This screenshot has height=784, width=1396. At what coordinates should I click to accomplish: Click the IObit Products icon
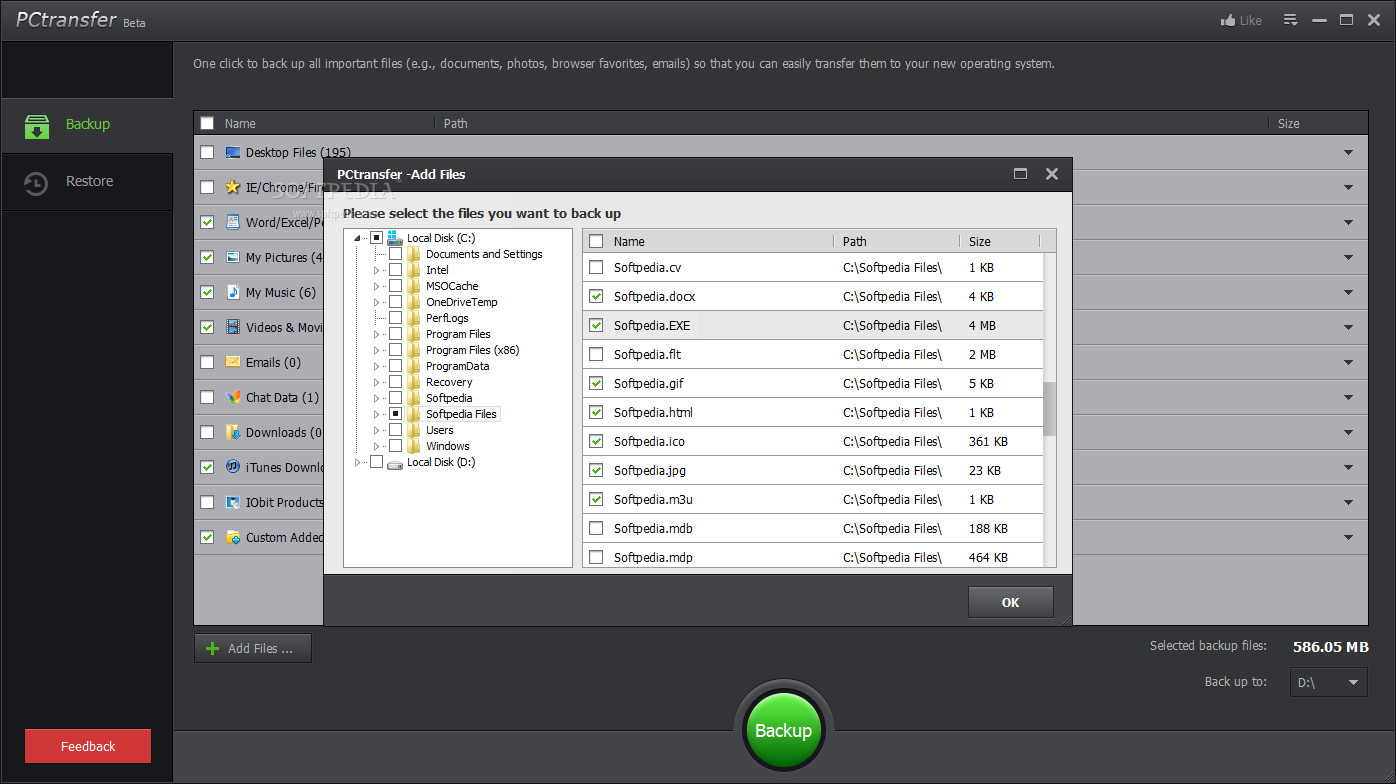pos(233,502)
